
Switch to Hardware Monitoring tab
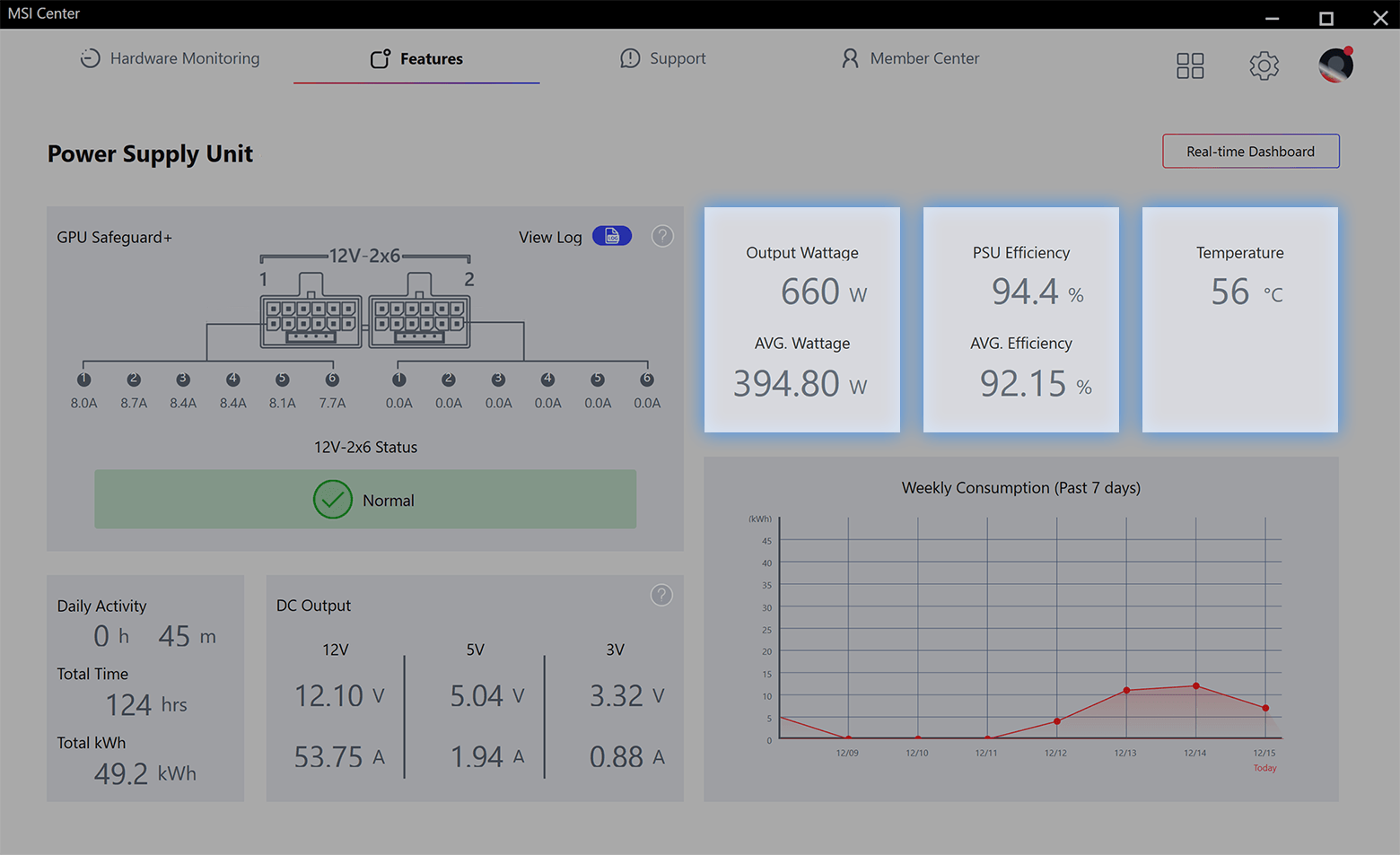tap(170, 58)
